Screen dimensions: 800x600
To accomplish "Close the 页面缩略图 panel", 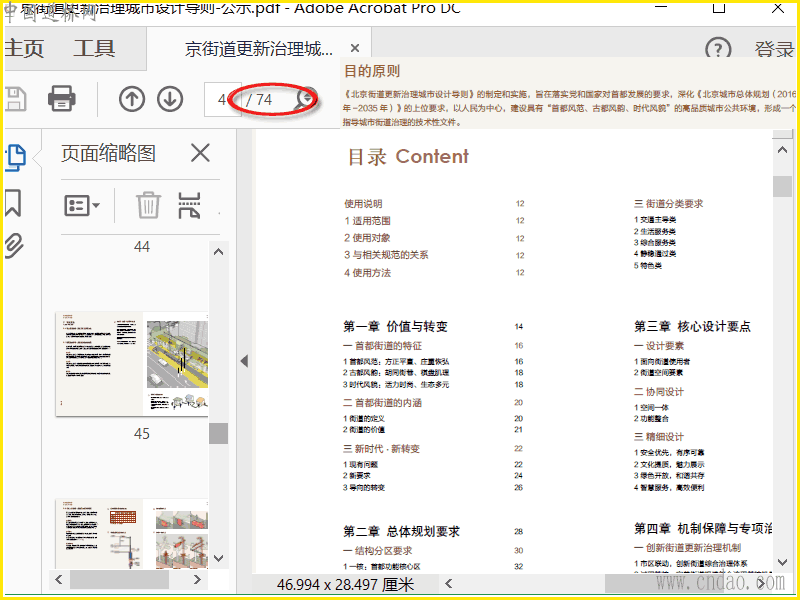I will pyautogui.click(x=200, y=153).
